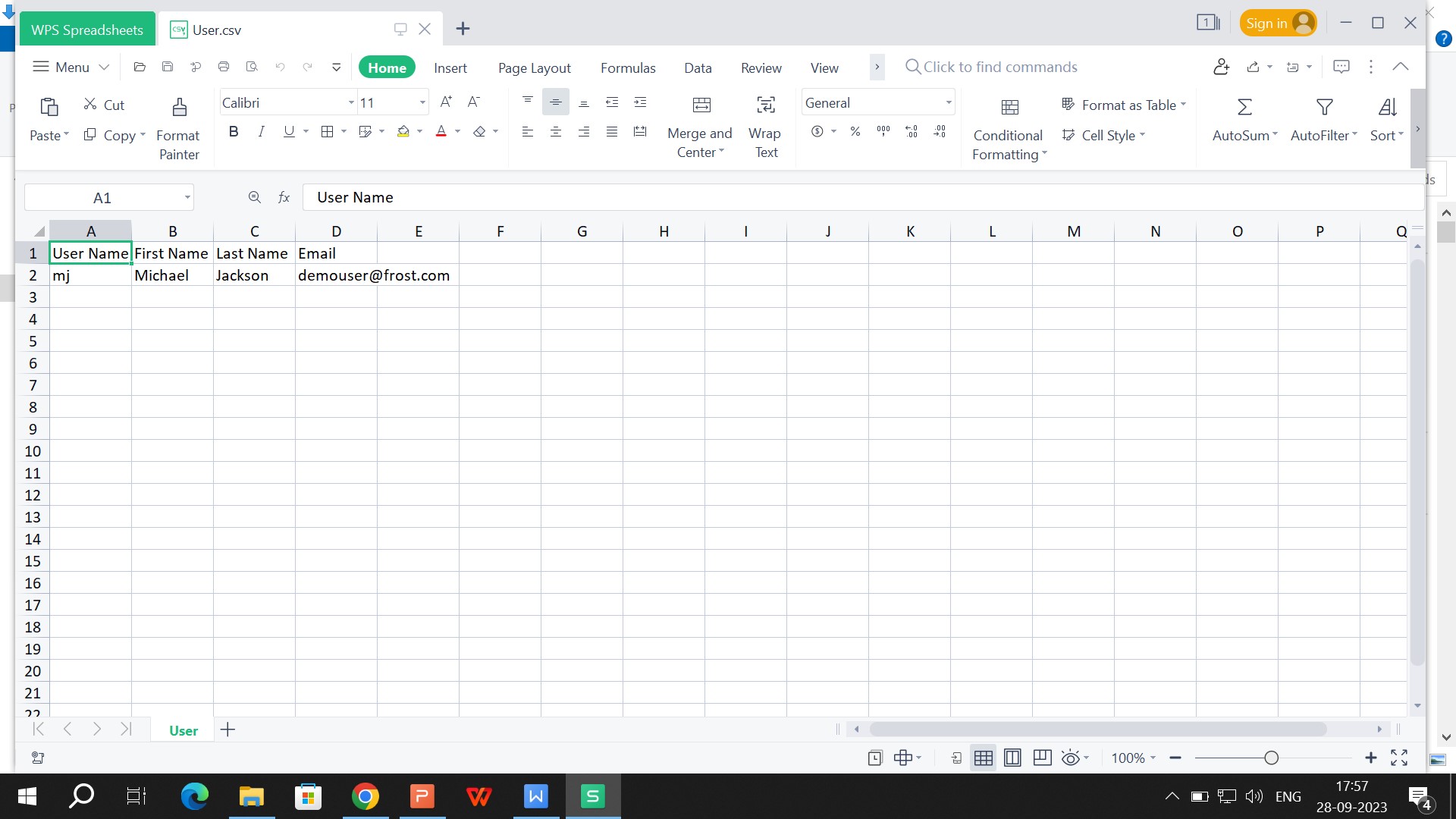Open the Calibri font name dropdown

coord(351,102)
